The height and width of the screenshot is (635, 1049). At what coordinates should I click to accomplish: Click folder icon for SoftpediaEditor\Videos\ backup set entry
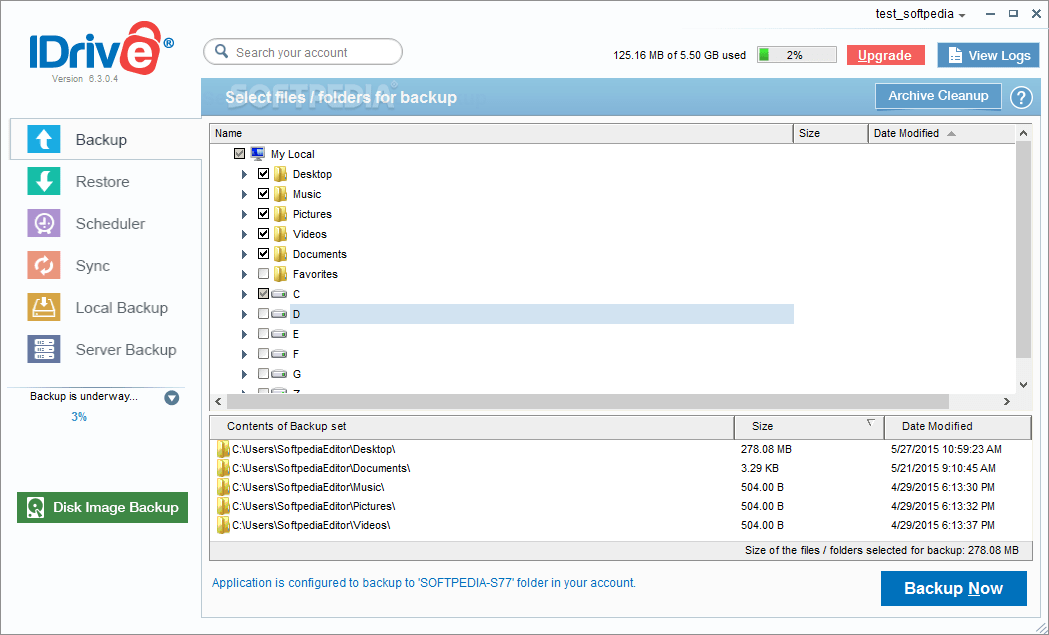click(223, 525)
